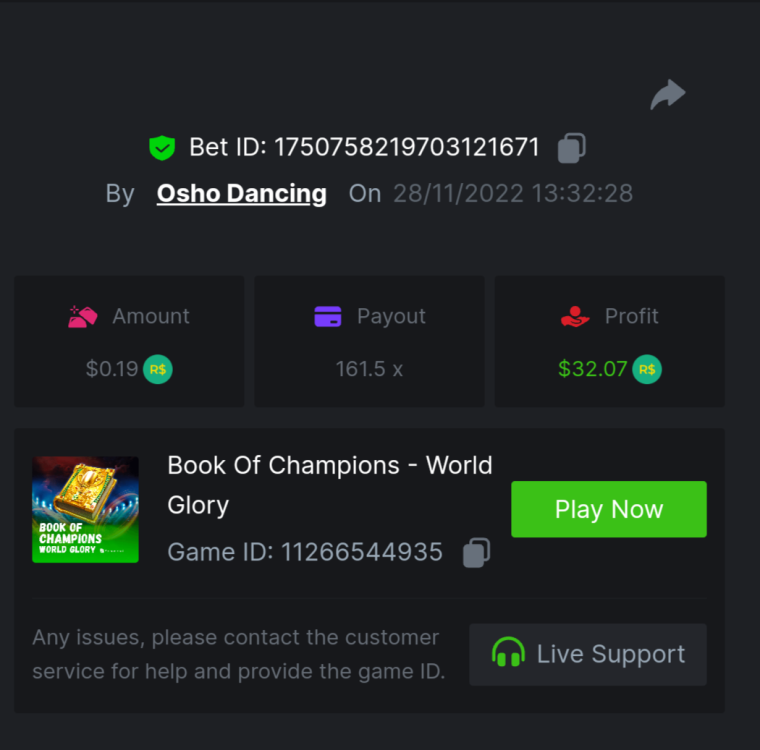Viewport: 760px width, 750px height.
Task: Click the green headset support icon
Action: click(x=509, y=654)
